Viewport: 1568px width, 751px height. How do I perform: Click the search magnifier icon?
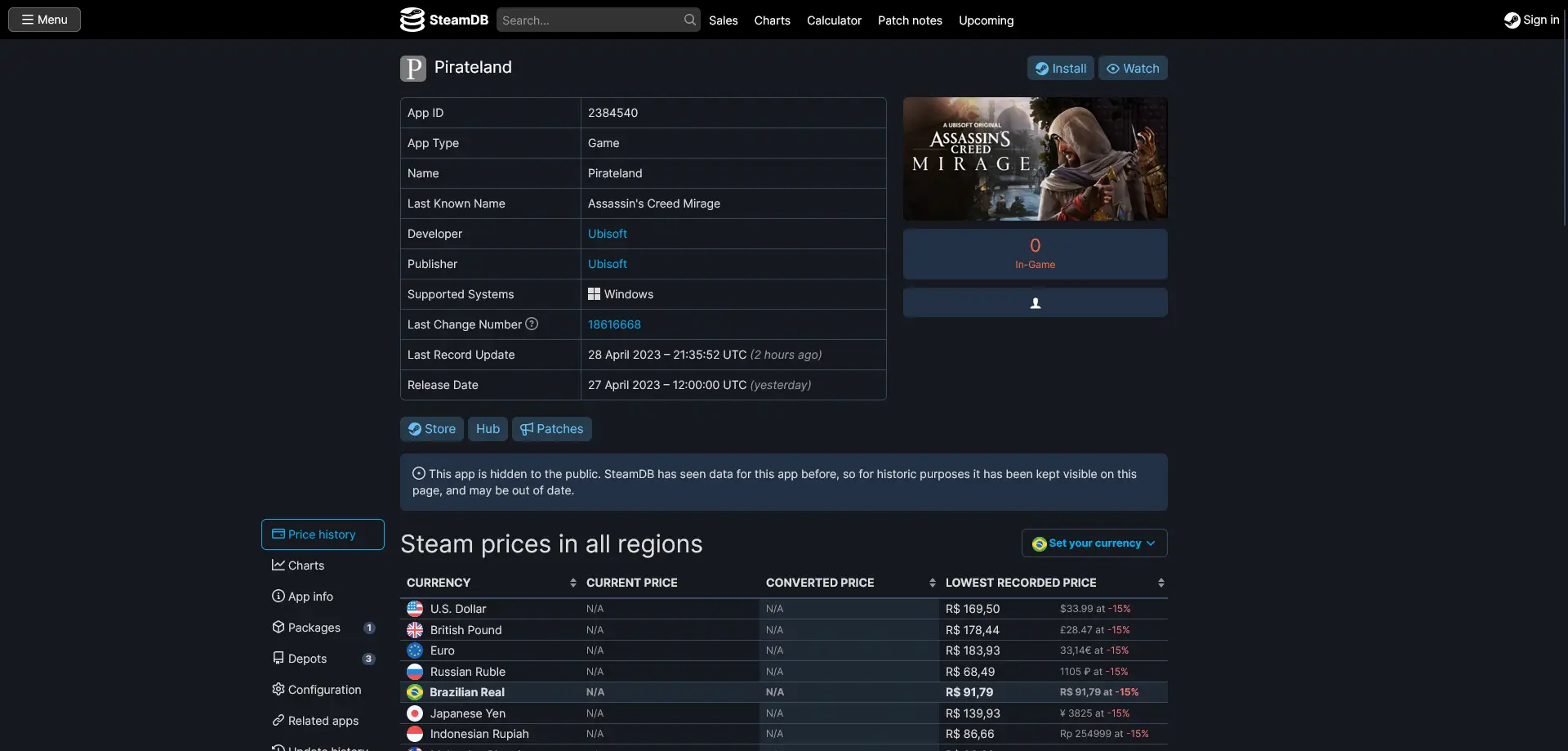point(690,20)
